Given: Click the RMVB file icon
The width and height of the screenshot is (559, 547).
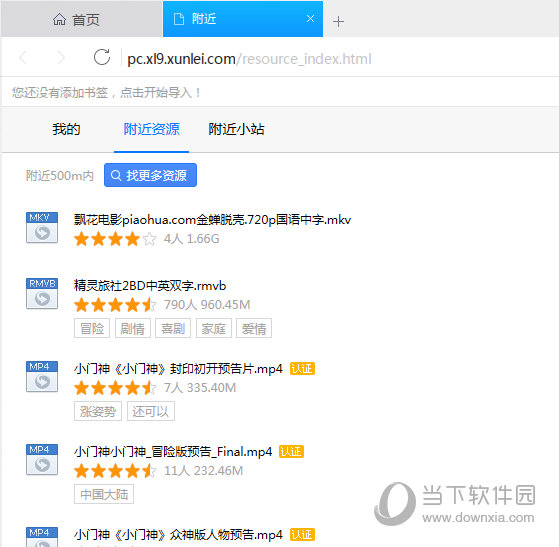Looking at the screenshot, I should tap(42, 293).
